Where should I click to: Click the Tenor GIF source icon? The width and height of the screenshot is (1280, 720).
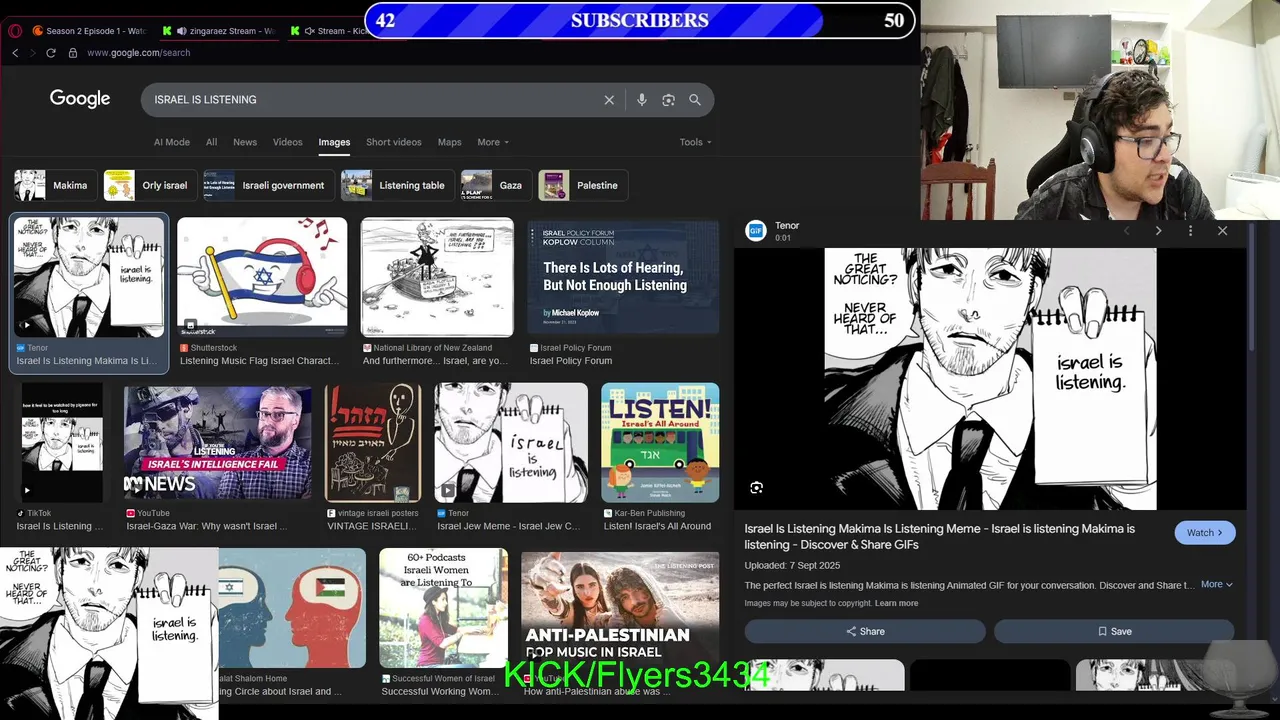(756, 231)
